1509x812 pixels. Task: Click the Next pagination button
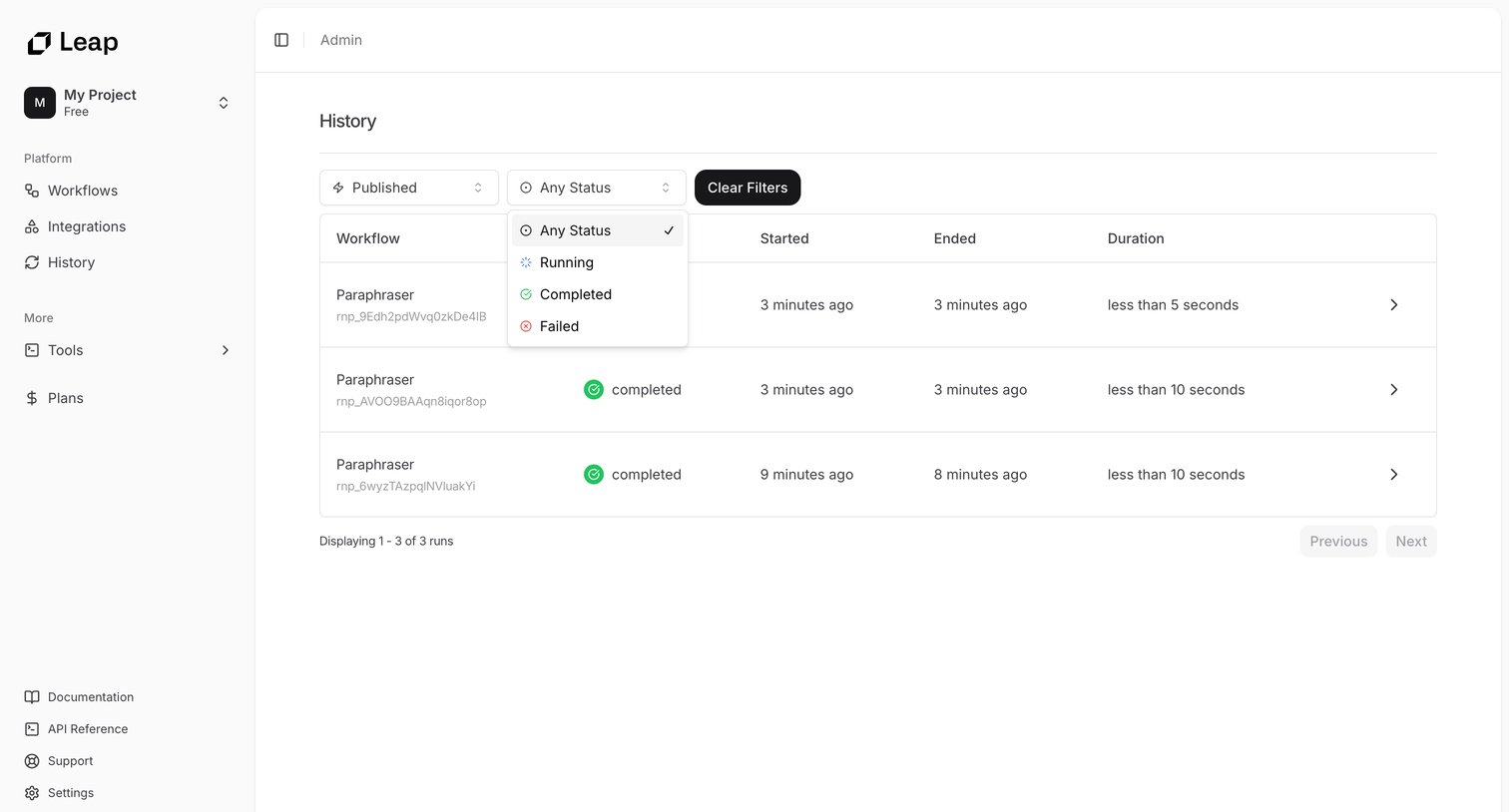pos(1411,542)
